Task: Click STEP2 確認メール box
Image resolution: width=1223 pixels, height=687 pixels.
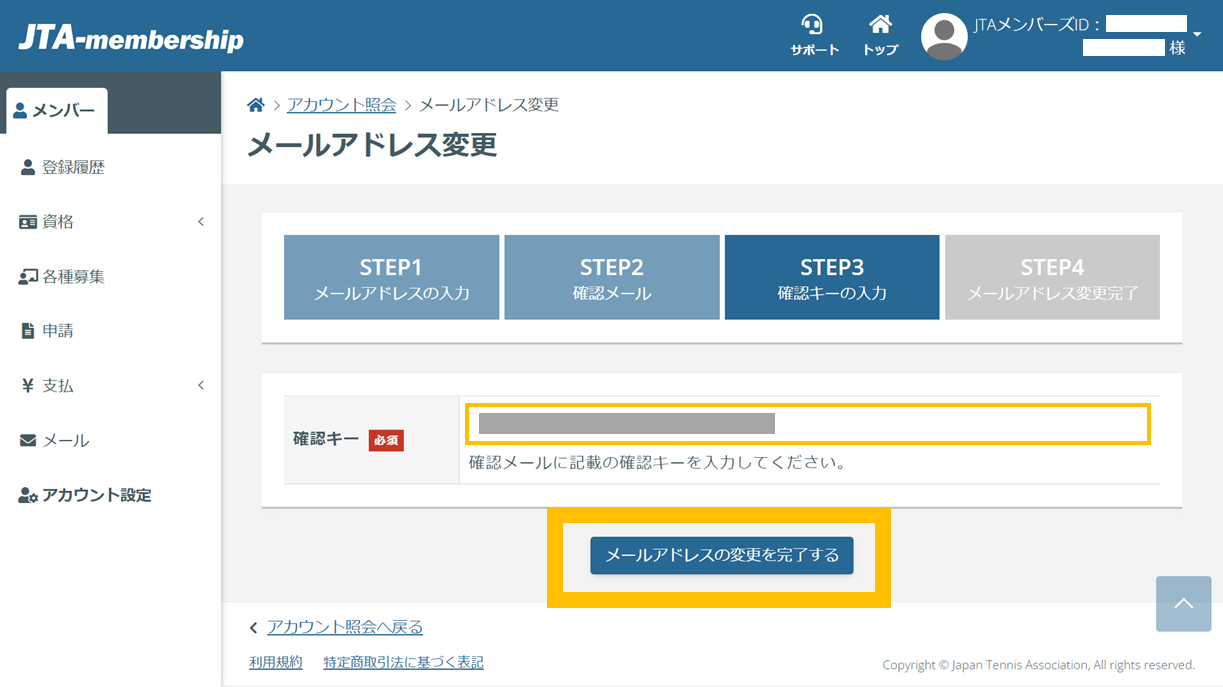Action: click(612, 278)
